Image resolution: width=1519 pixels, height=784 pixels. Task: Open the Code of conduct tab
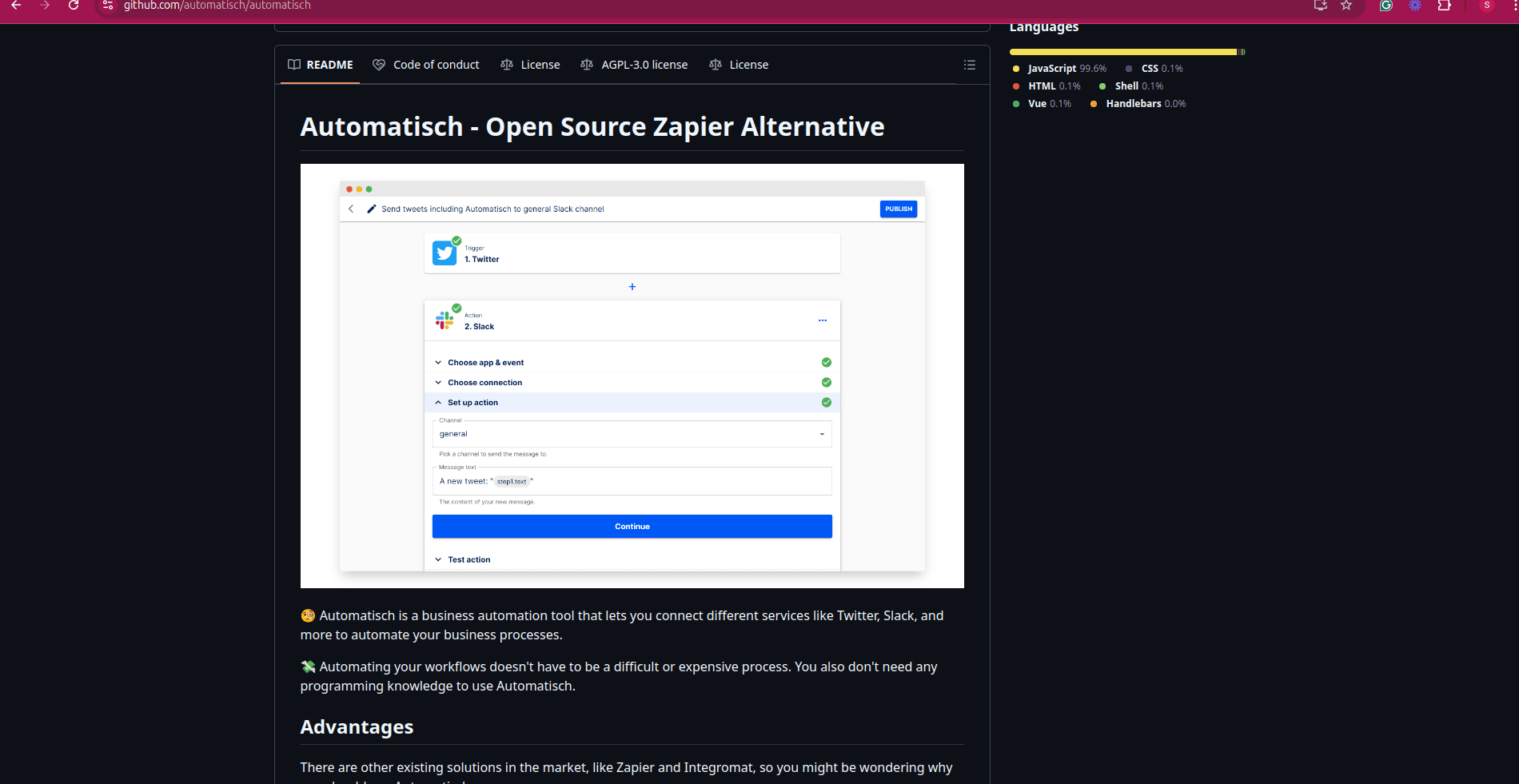(x=426, y=65)
